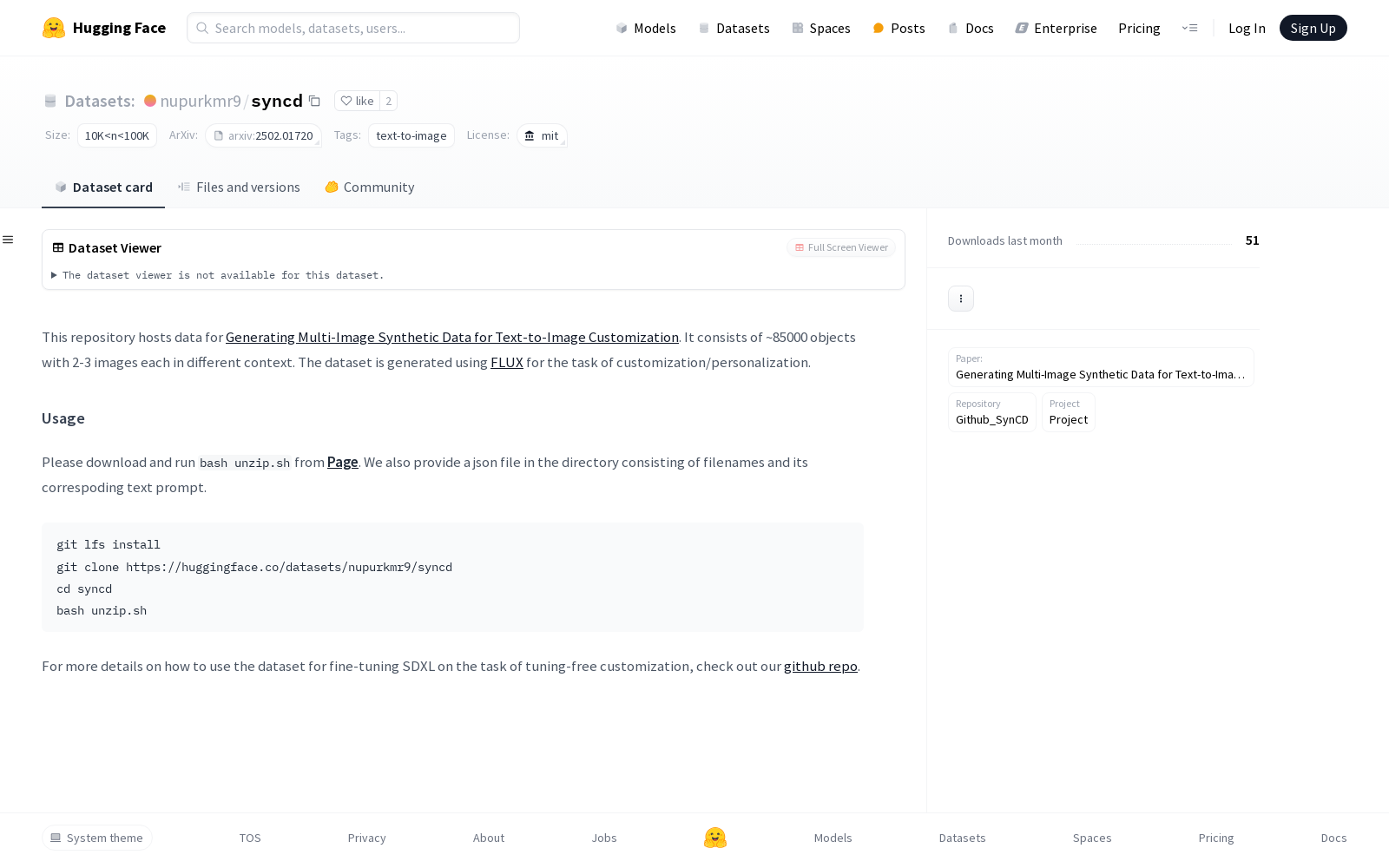
Task: Open About in footer
Action: (x=489, y=838)
